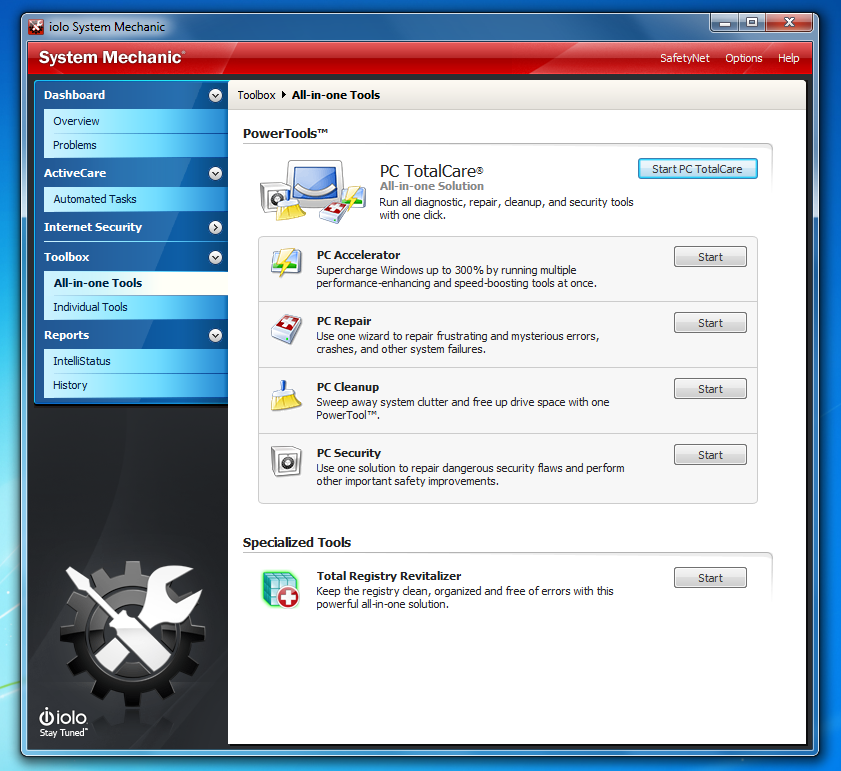Screen dimensions: 841x771
Task: Click the PC Accelerator lightning icon
Action: [x=286, y=262]
